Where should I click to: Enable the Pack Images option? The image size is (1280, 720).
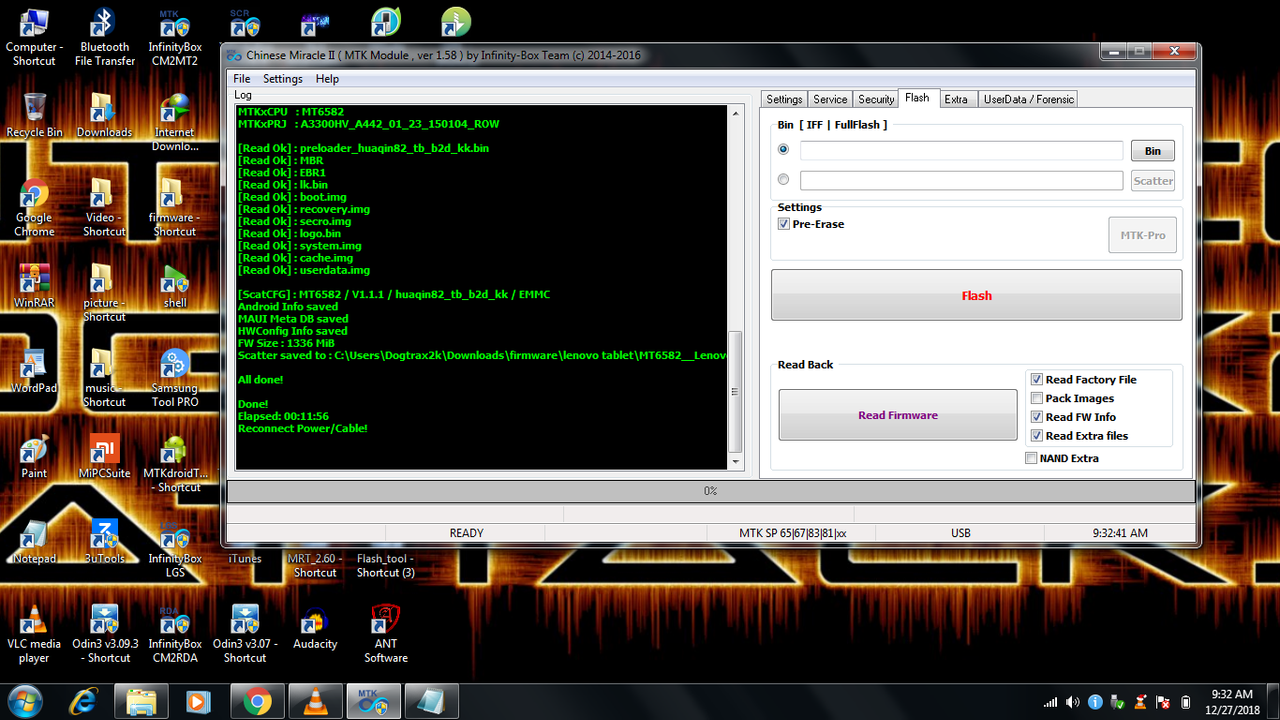click(1037, 398)
